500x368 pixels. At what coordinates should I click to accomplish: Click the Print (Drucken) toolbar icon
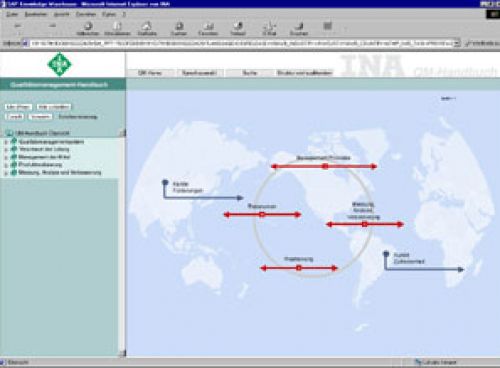click(x=299, y=28)
